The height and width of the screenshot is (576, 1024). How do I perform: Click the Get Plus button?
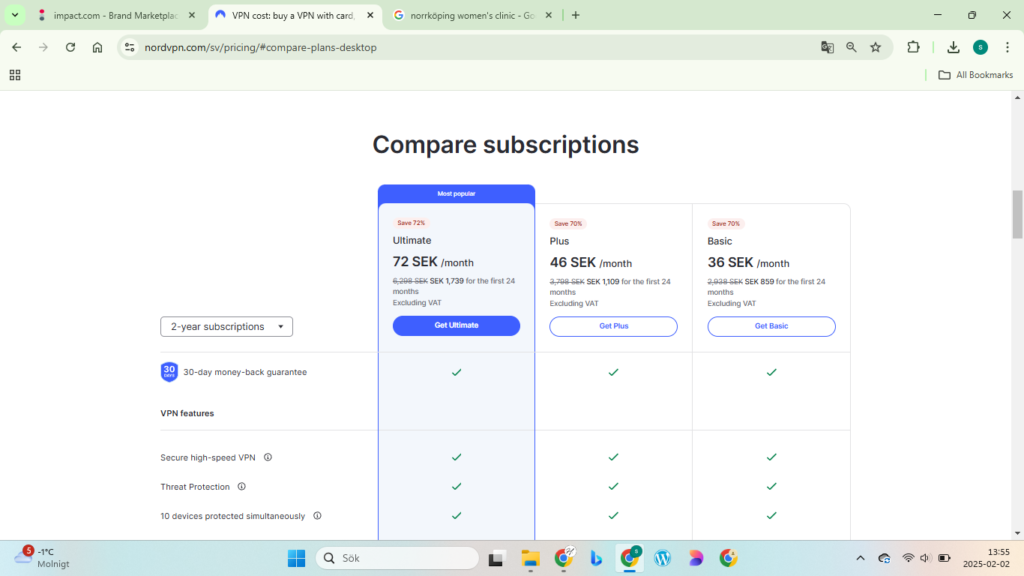[x=613, y=326]
